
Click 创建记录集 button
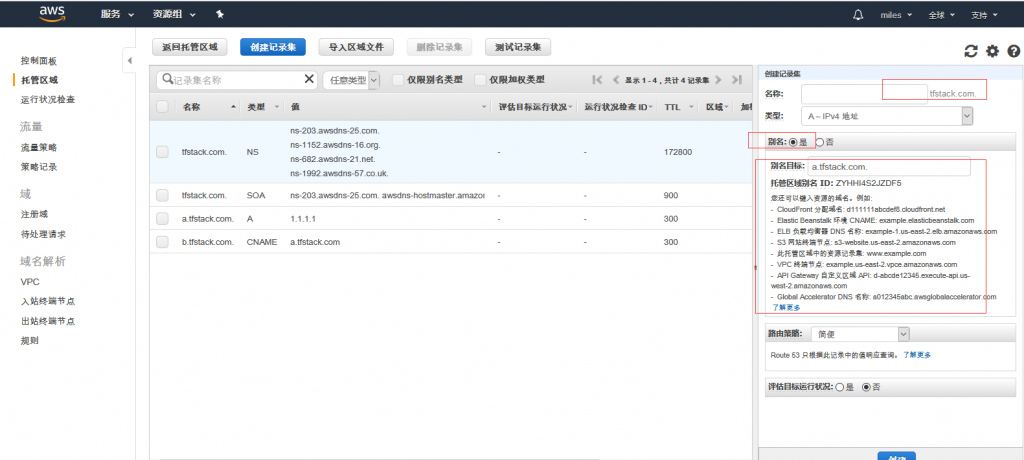(x=273, y=47)
